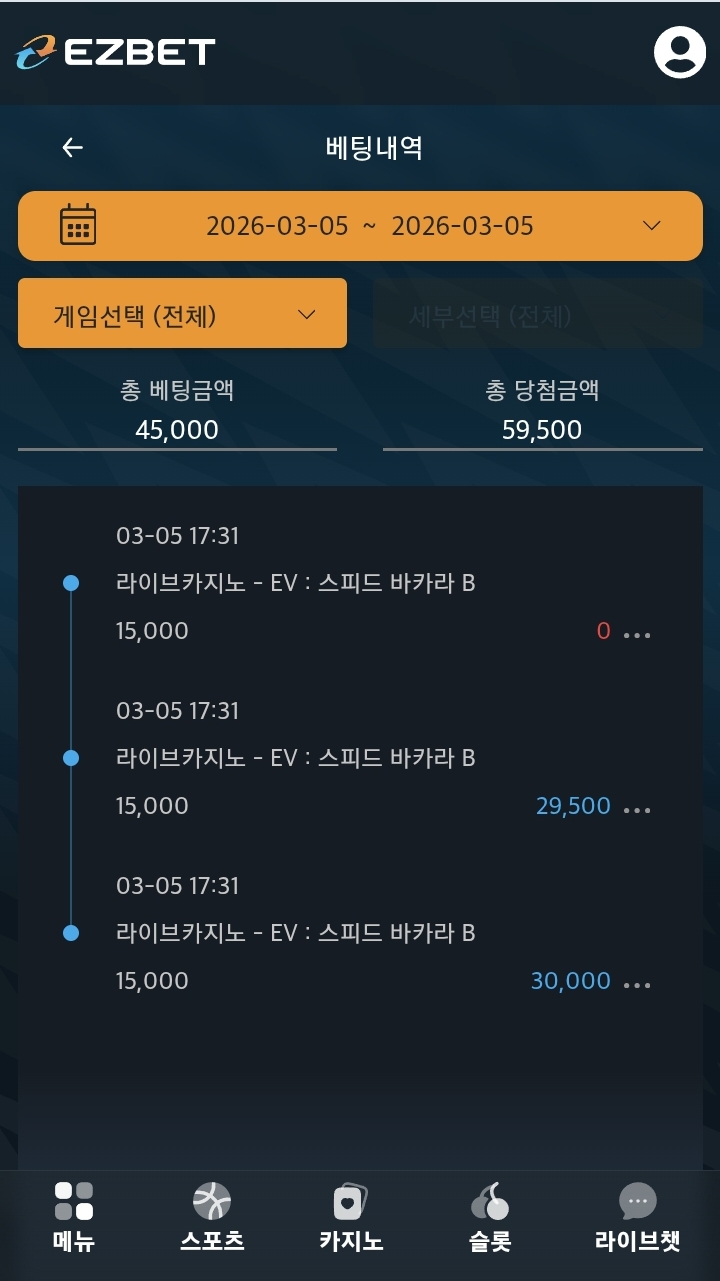Open the 세부선택 (전체) dropdown
The image size is (720, 1281).
pos(537,314)
